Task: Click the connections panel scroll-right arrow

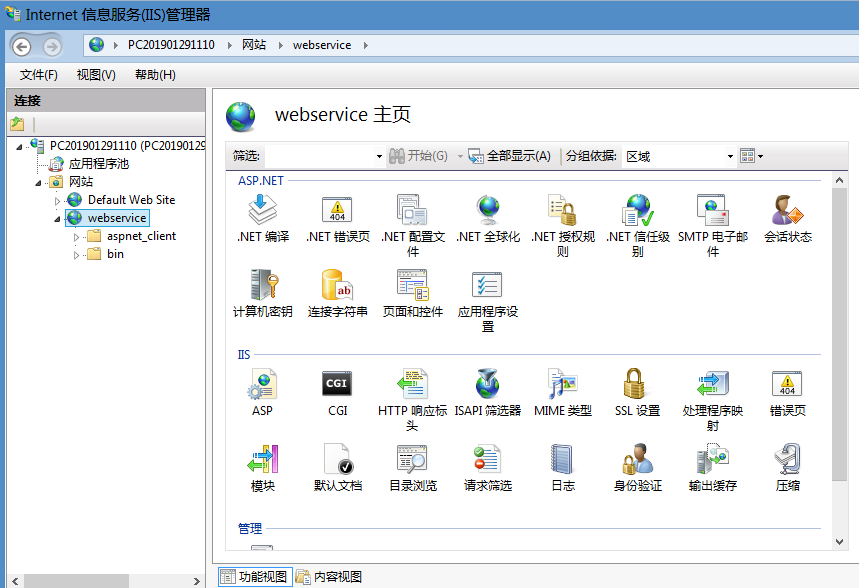Action: click(x=197, y=581)
